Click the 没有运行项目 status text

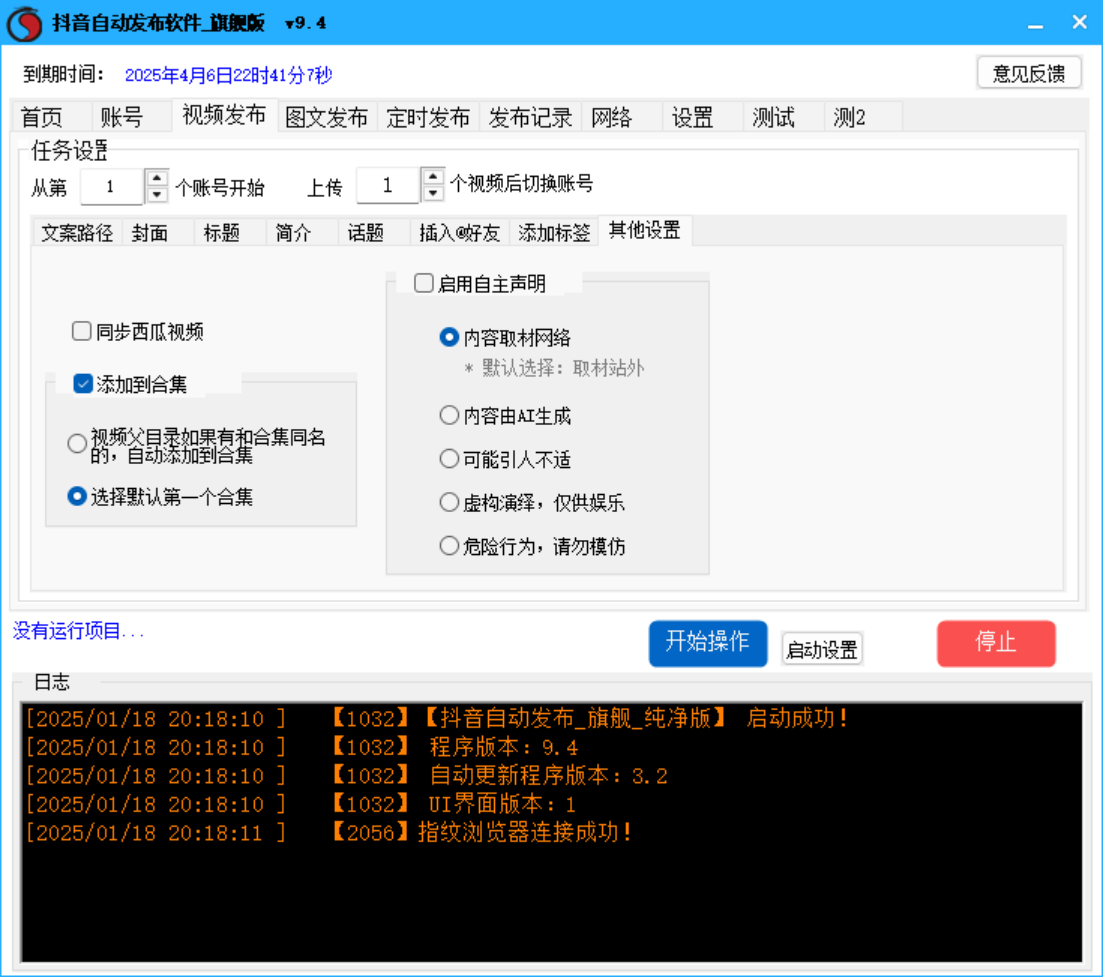(78, 631)
